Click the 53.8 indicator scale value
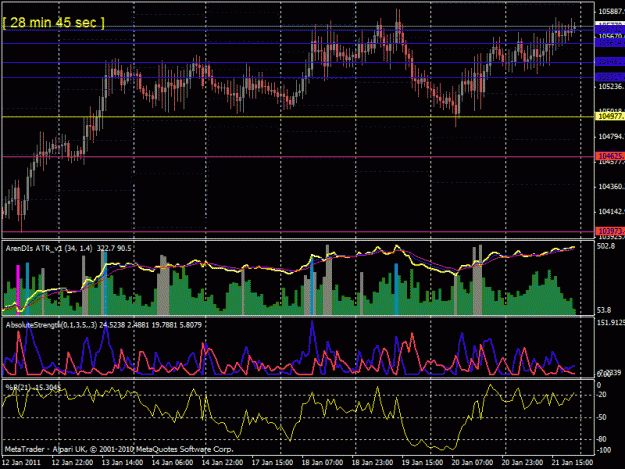 (x=604, y=310)
